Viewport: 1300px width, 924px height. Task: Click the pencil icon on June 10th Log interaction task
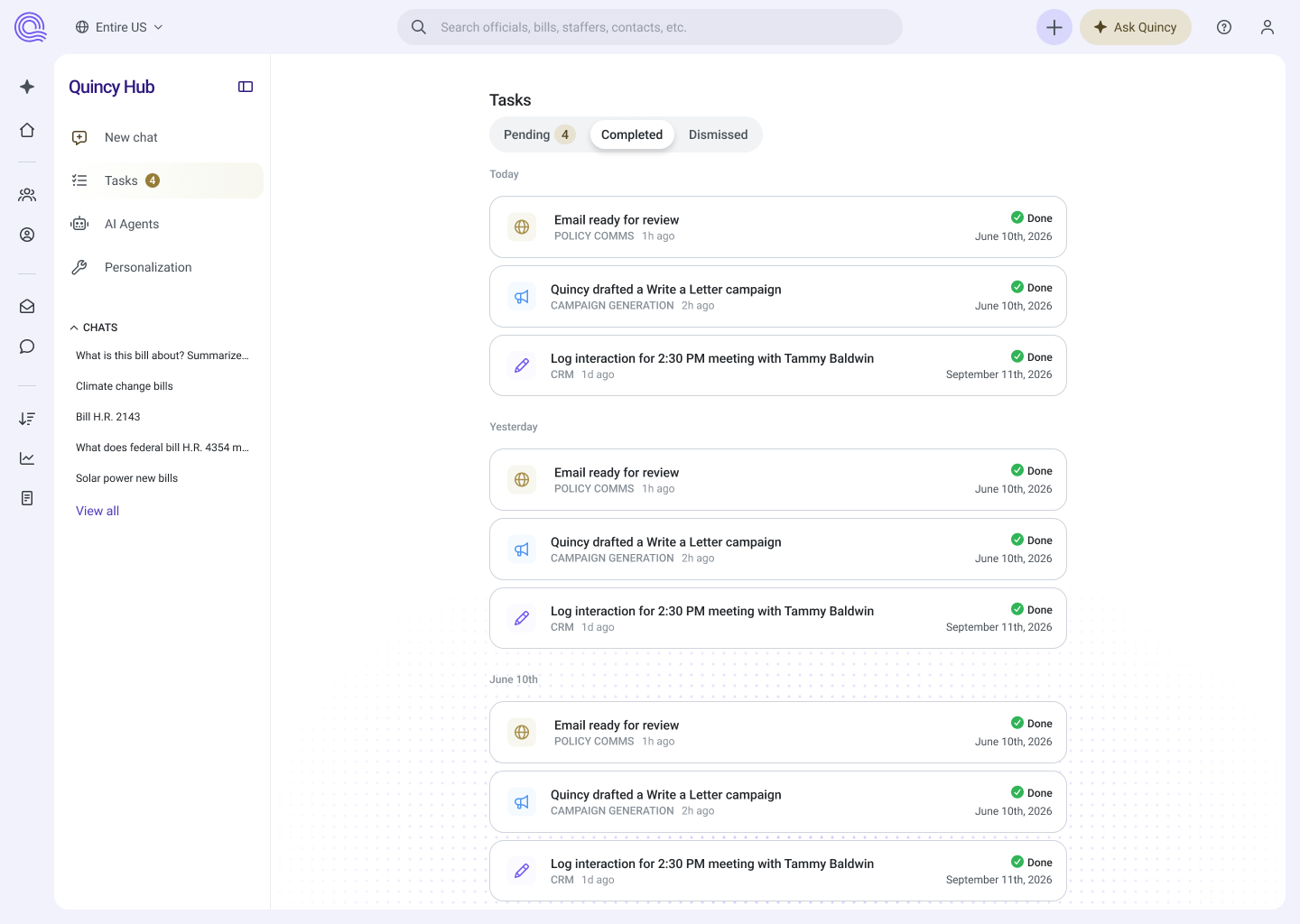click(x=522, y=871)
